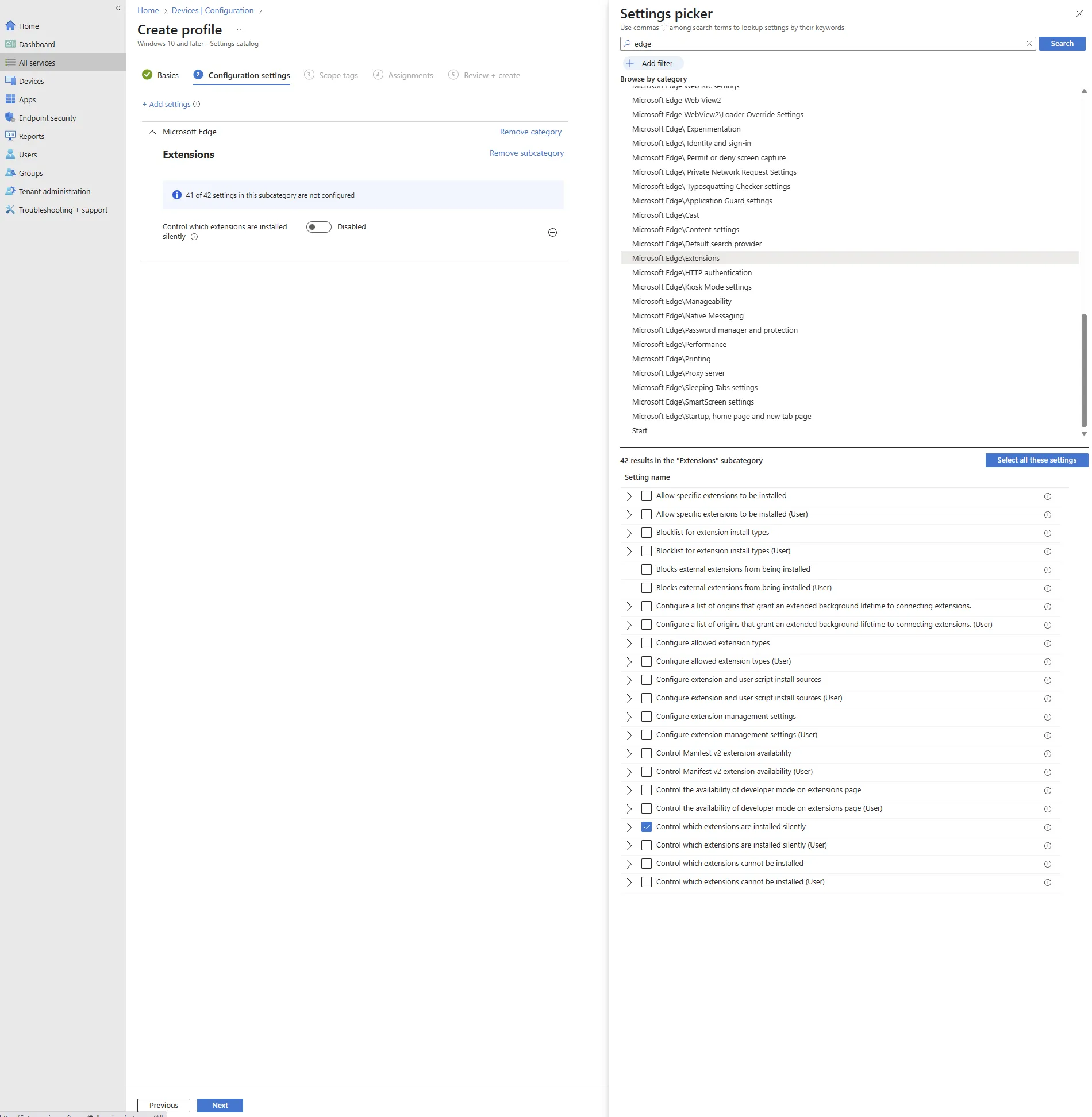Expand 'Control which extensions are installed silently' row
The height and width of the screenshot is (1117, 1092).
coord(629,827)
